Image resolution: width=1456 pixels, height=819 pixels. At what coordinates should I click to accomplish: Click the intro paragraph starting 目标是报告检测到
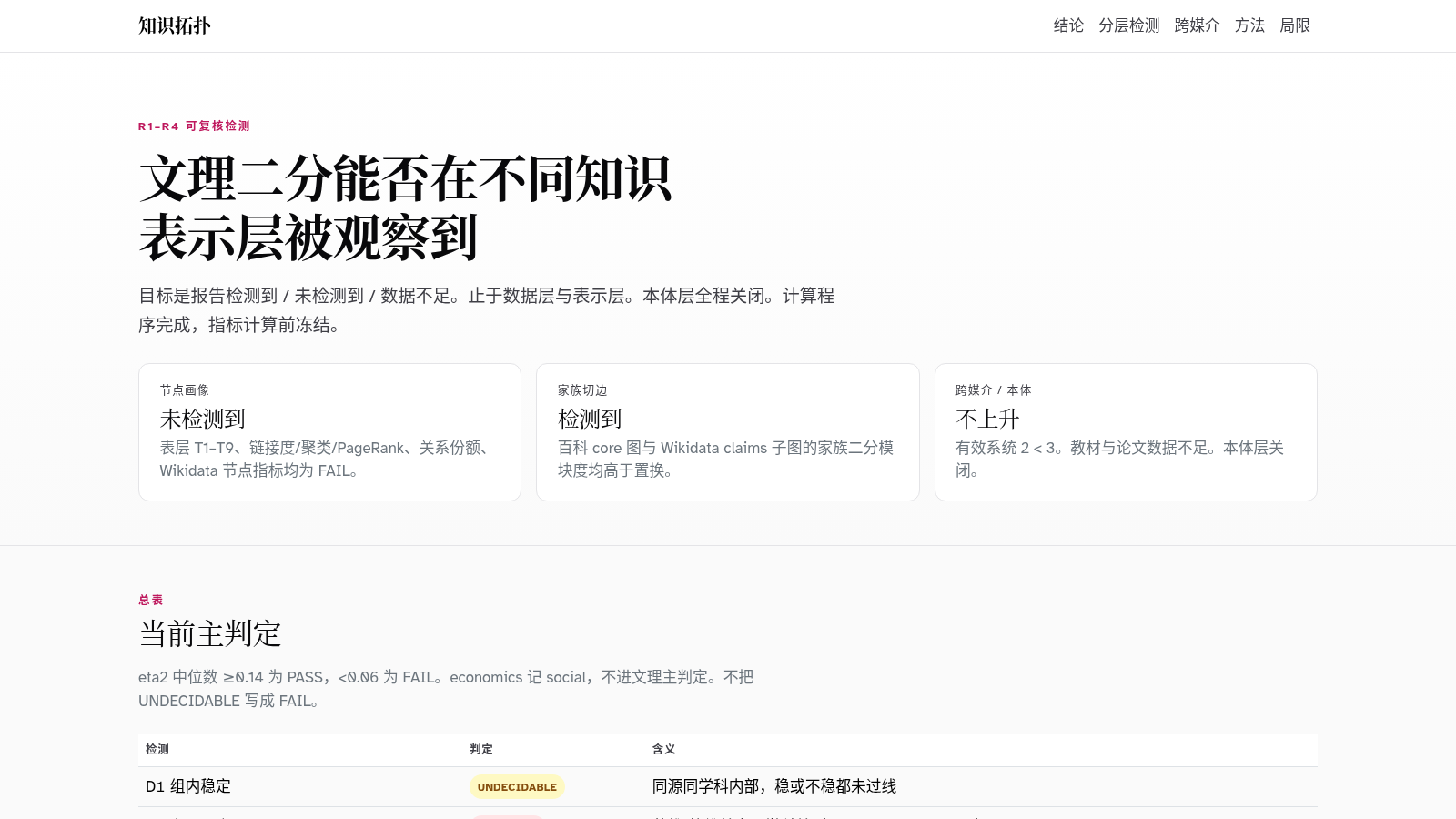487,310
